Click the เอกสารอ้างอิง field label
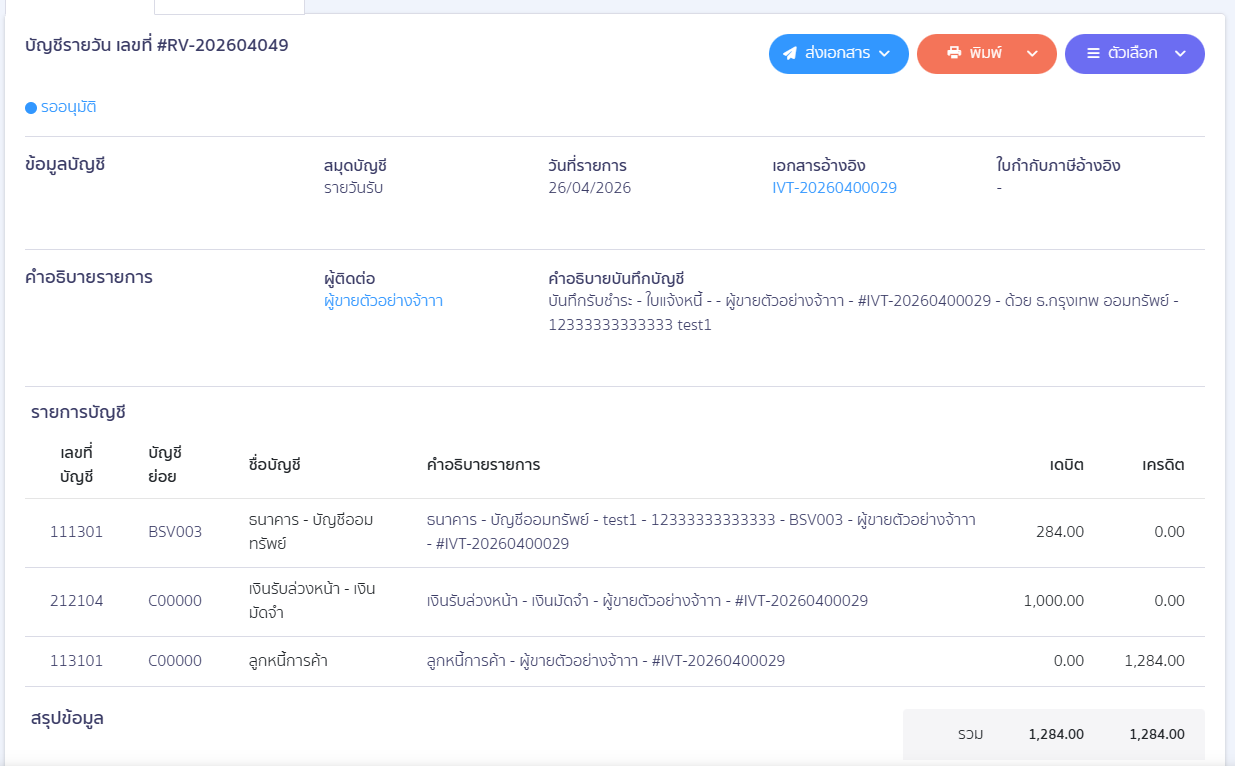Screen dimensions: 1235x766 [819, 166]
